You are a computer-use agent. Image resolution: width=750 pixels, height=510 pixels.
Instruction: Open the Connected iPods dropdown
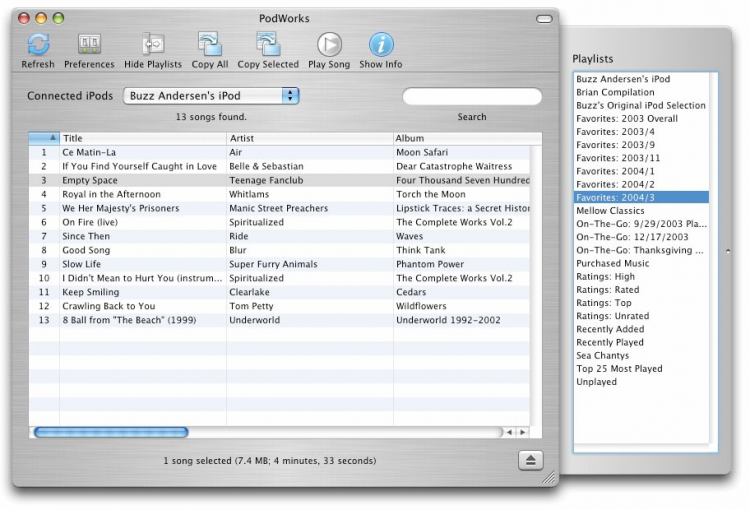click(x=211, y=96)
